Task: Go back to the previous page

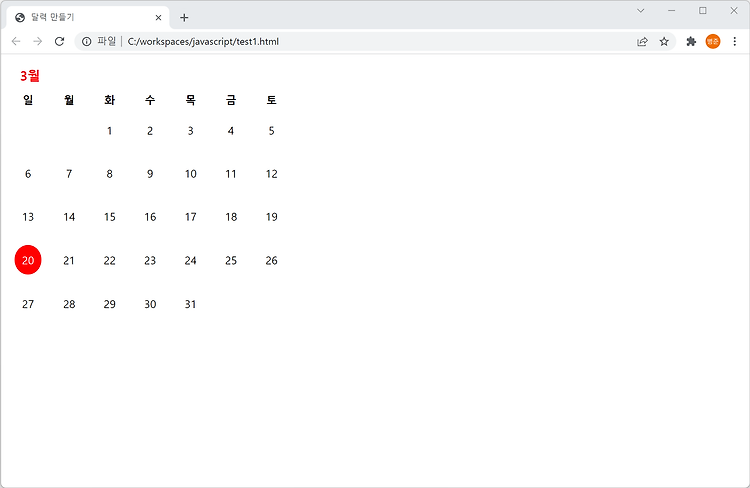Action: point(16,42)
